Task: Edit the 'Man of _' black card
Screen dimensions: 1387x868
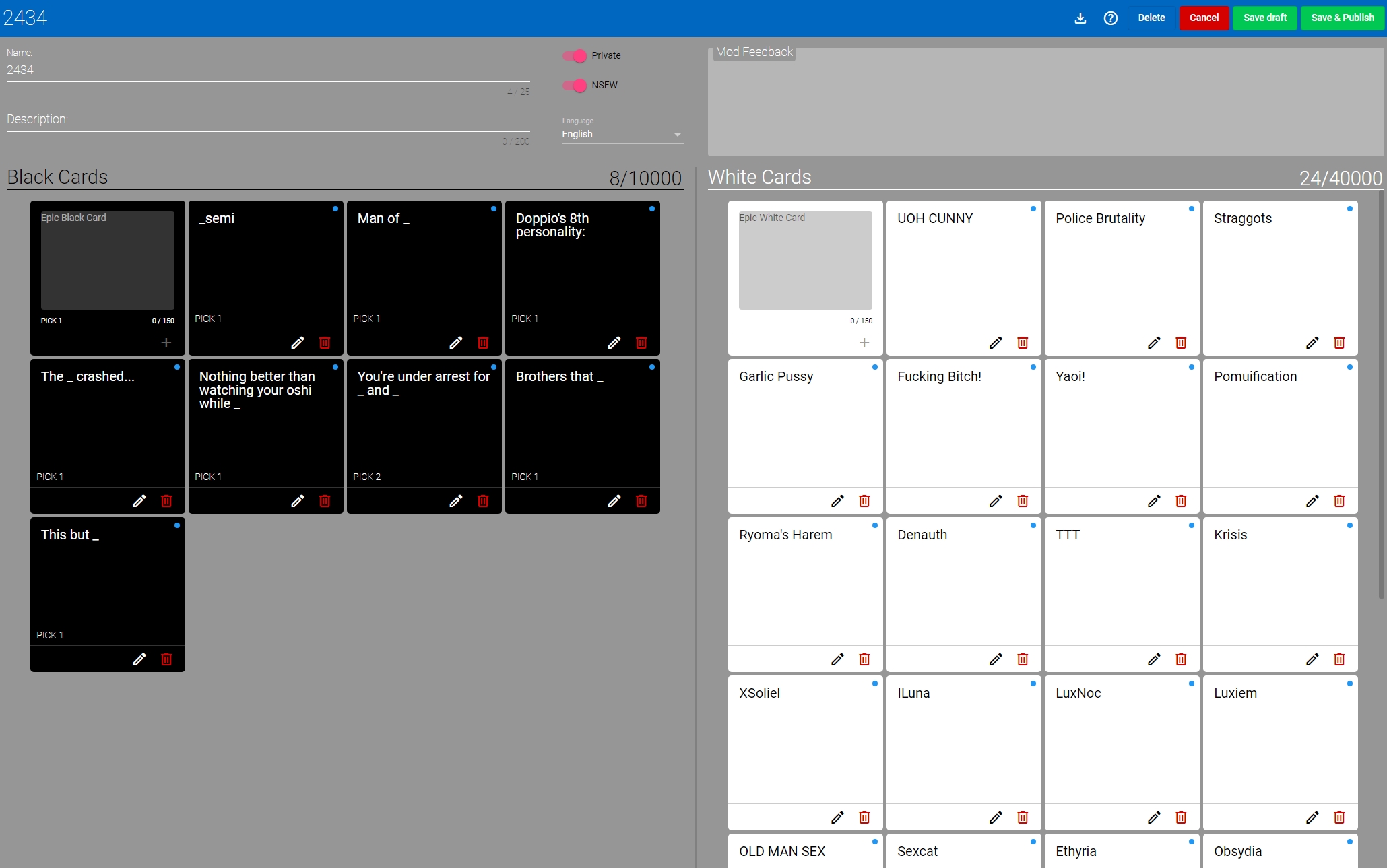Action: click(456, 343)
